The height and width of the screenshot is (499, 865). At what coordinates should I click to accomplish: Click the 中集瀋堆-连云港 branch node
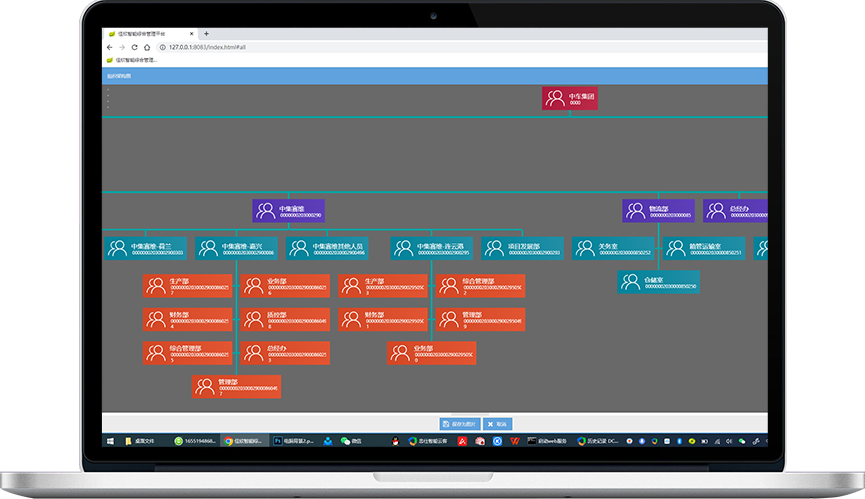pos(432,248)
